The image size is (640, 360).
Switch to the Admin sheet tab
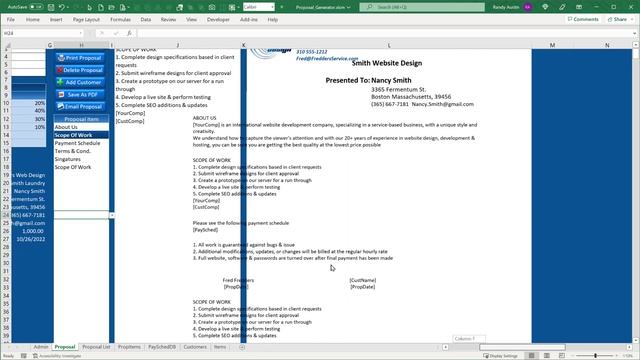(x=41, y=347)
